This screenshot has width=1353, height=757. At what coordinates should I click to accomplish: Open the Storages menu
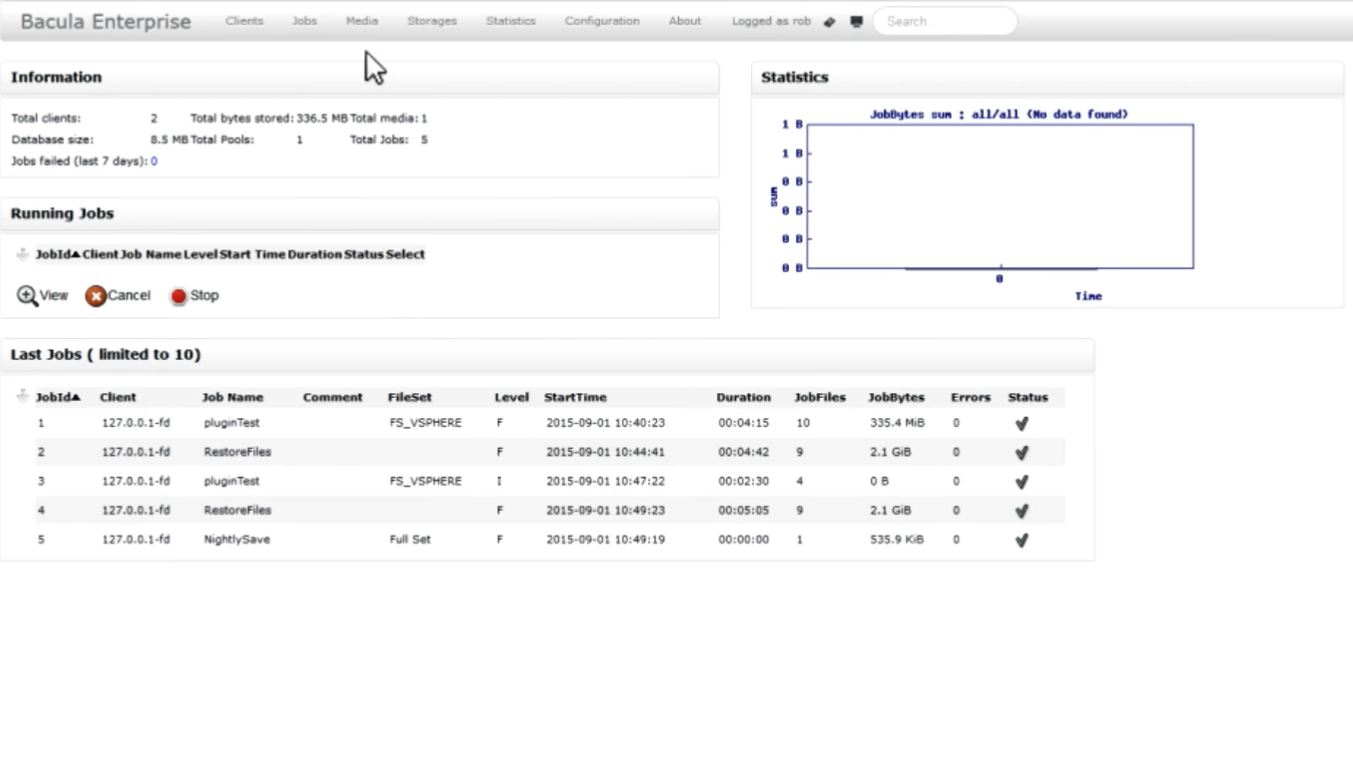pyautogui.click(x=432, y=21)
